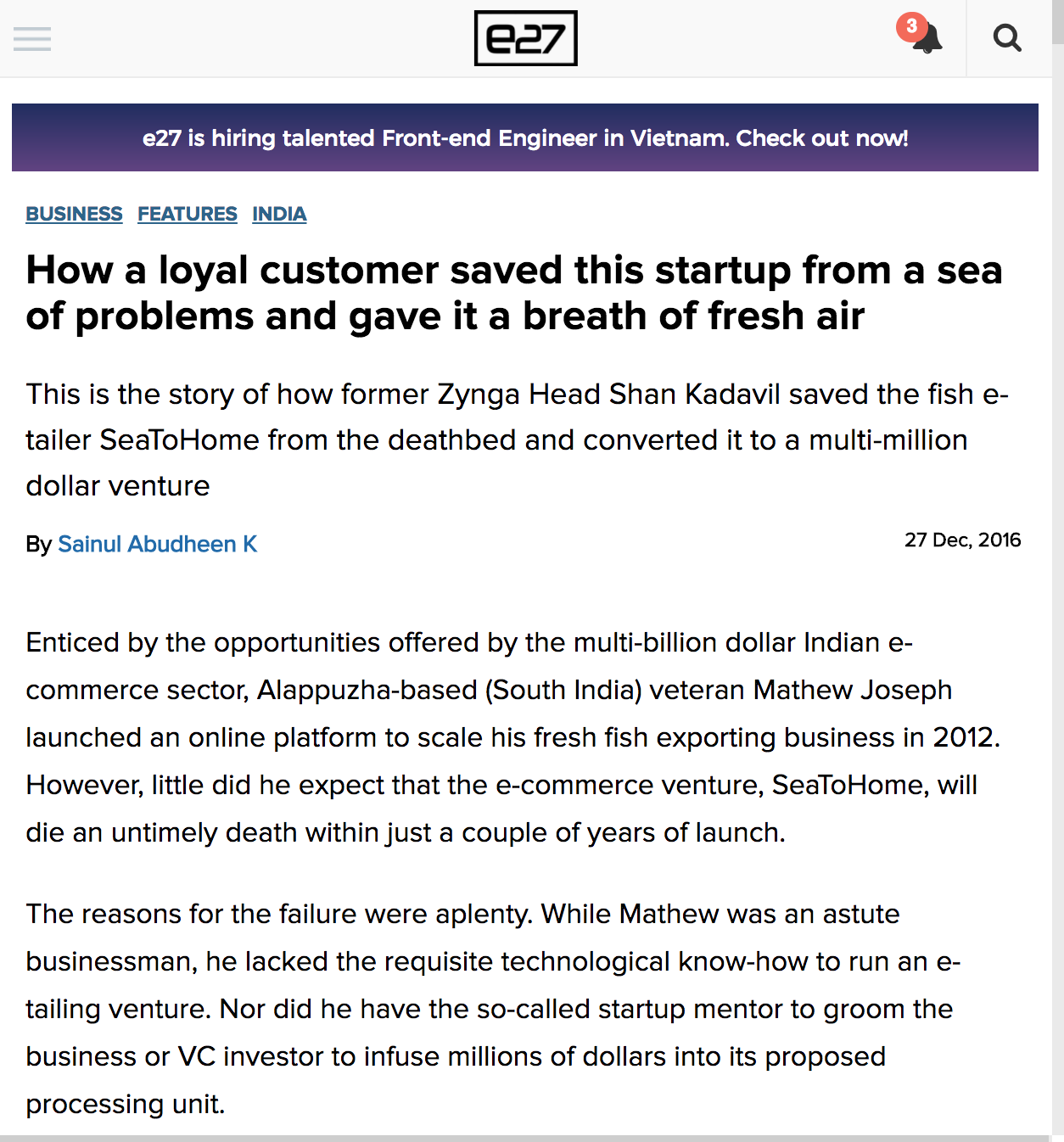Viewport: 1064px width, 1142px height.
Task: Click the subtitle mentioning Shan Kadavil
Action: (516, 439)
